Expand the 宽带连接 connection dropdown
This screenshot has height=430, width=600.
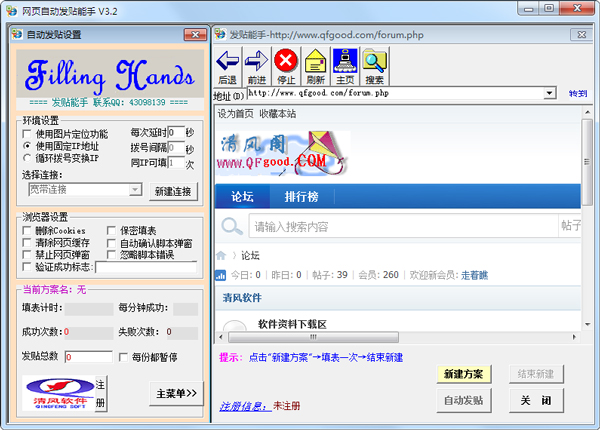[x=133, y=189]
